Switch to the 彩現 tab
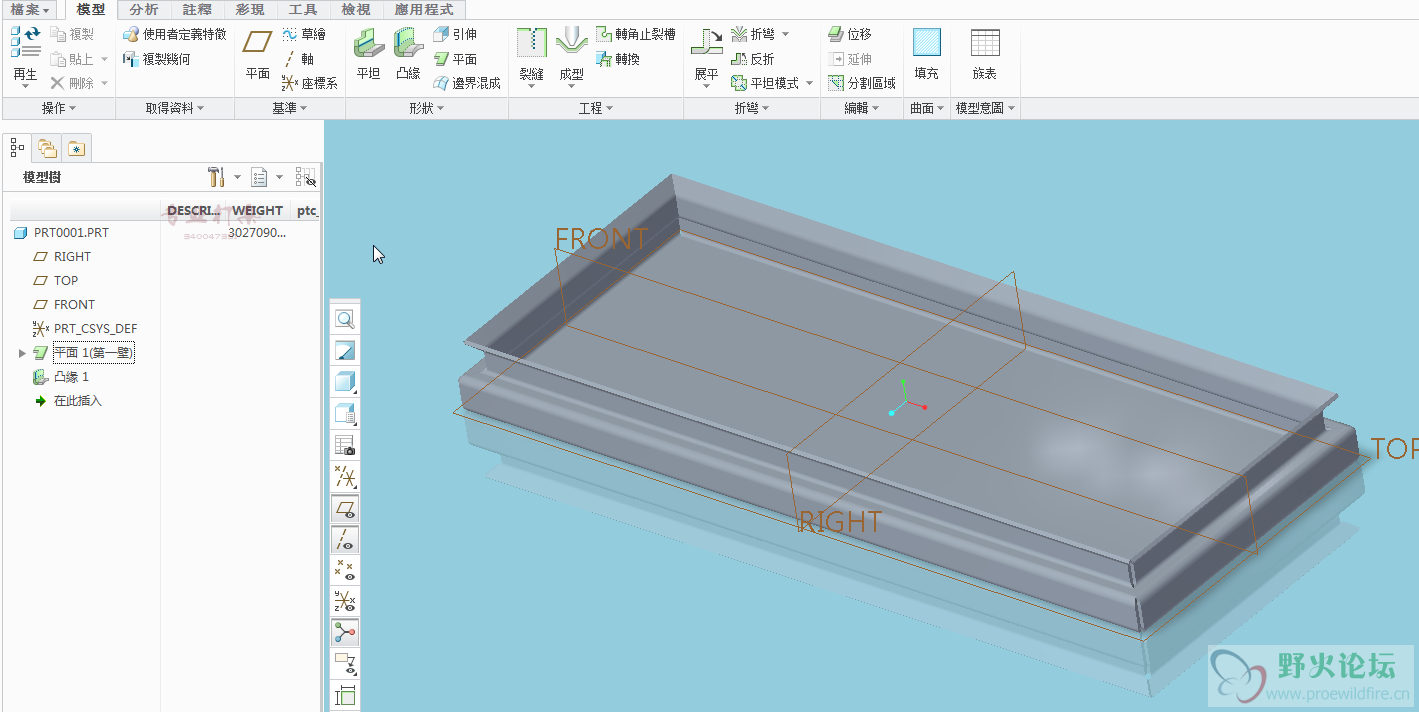The image size is (1419, 712). click(x=250, y=10)
